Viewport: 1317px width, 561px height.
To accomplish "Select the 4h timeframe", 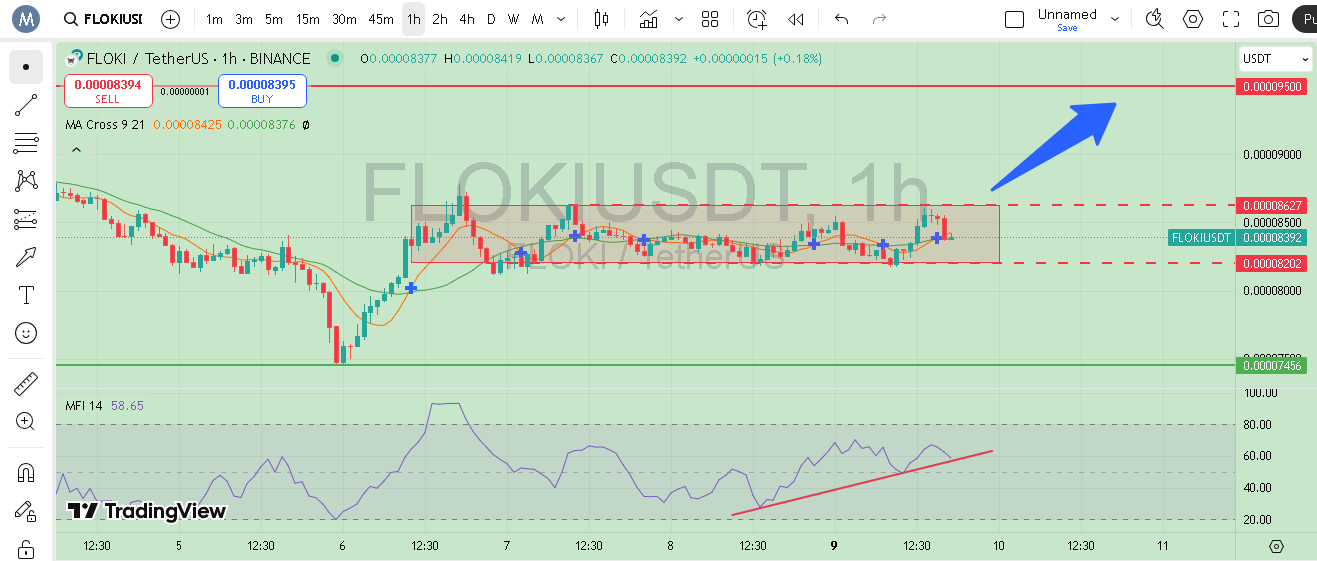I will pos(467,19).
